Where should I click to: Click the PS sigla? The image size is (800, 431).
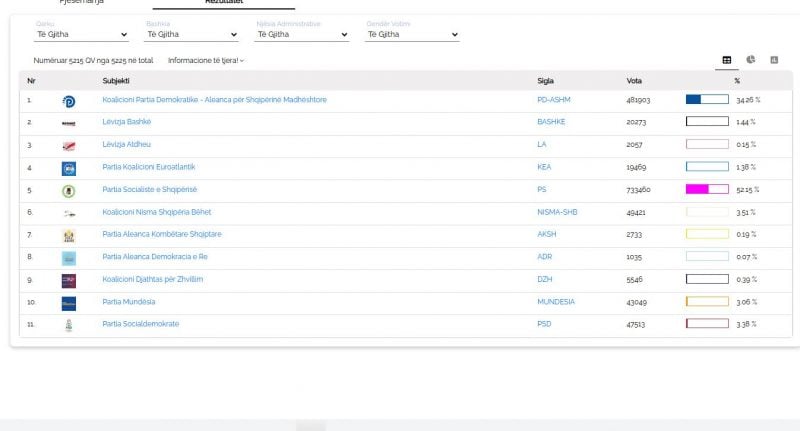click(x=542, y=189)
